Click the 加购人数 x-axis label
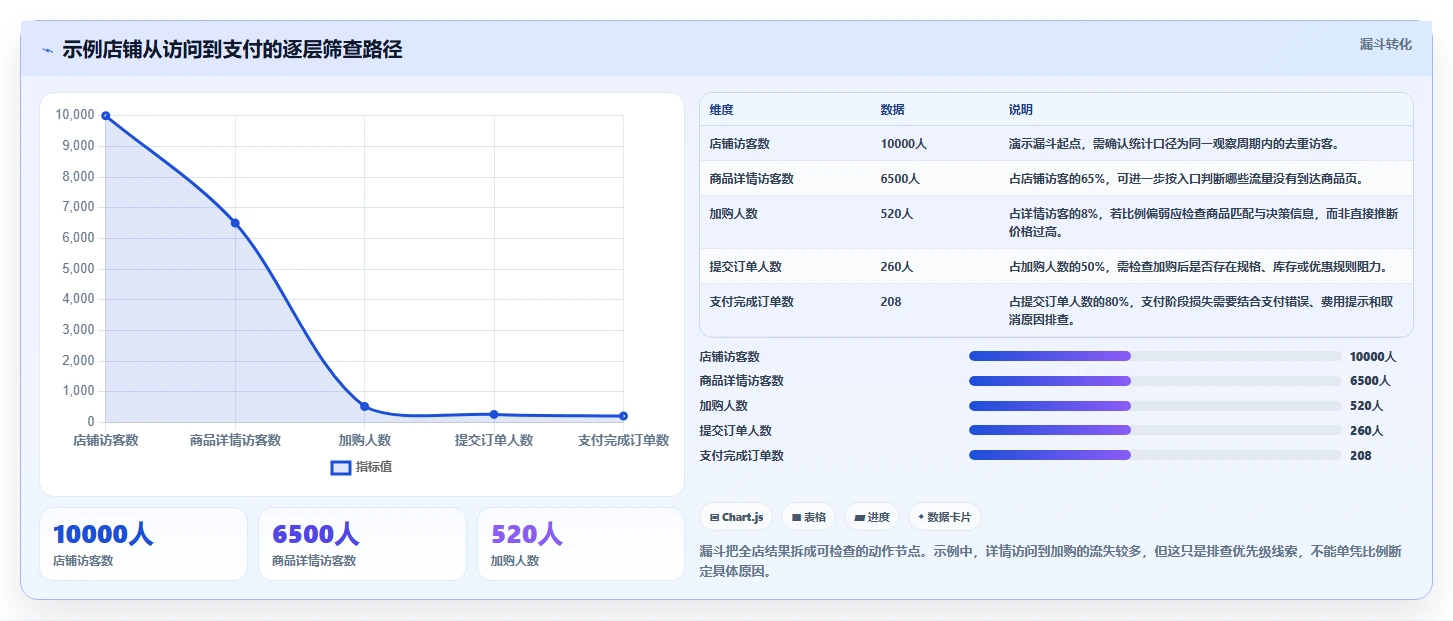The width and height of the screenshot is (1453, 621). [365, 440]
